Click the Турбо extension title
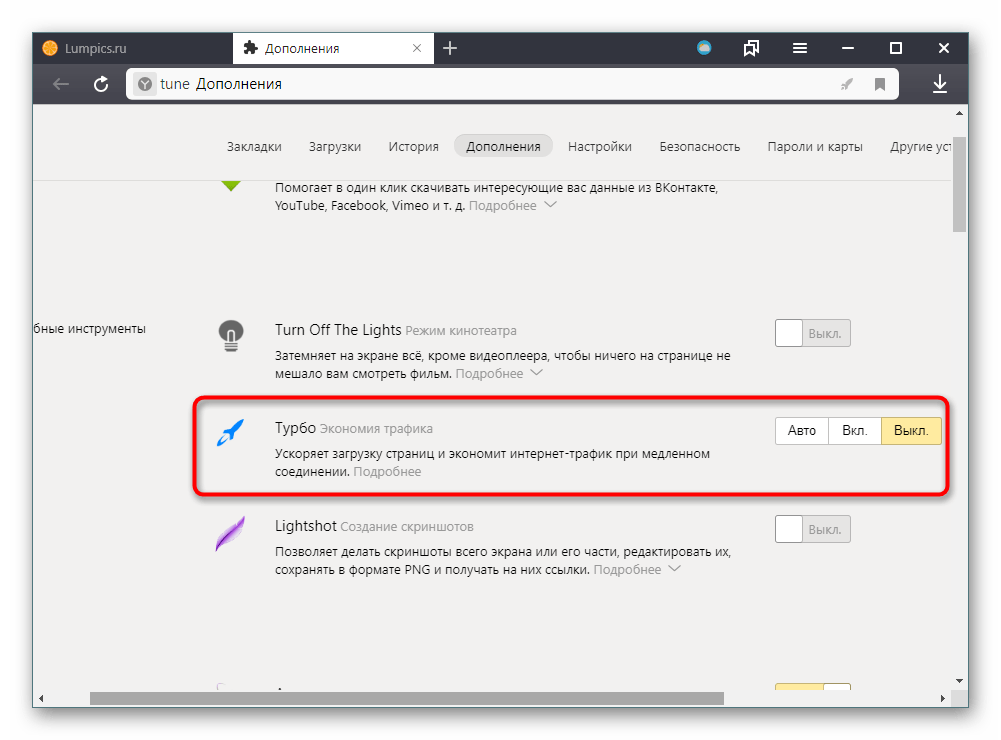This screenshot has height=740, width=1001. tap(296, 428)
